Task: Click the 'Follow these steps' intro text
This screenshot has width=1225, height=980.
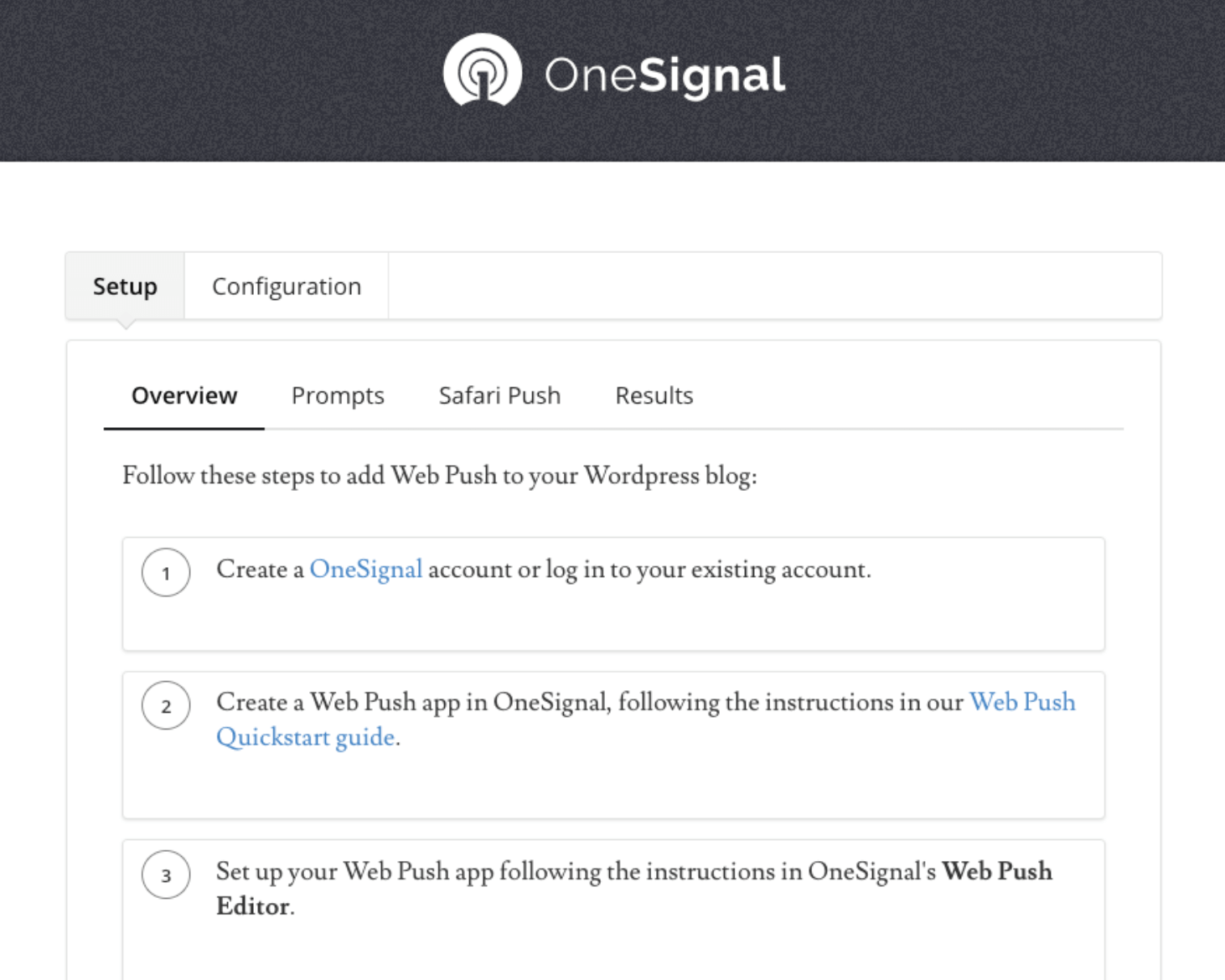Action: pos(440,476)
